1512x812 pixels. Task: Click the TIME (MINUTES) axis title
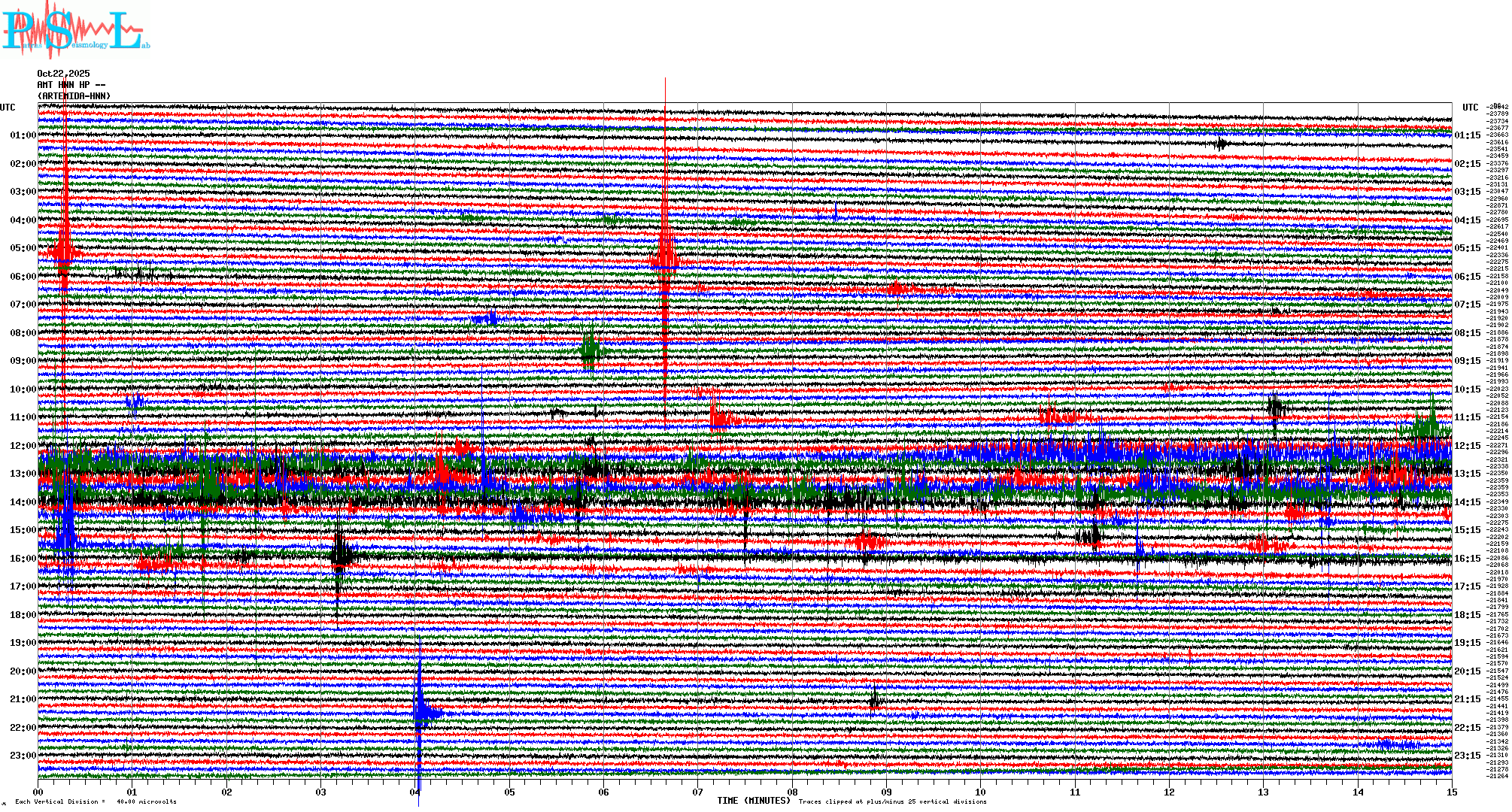click(753, 801)
